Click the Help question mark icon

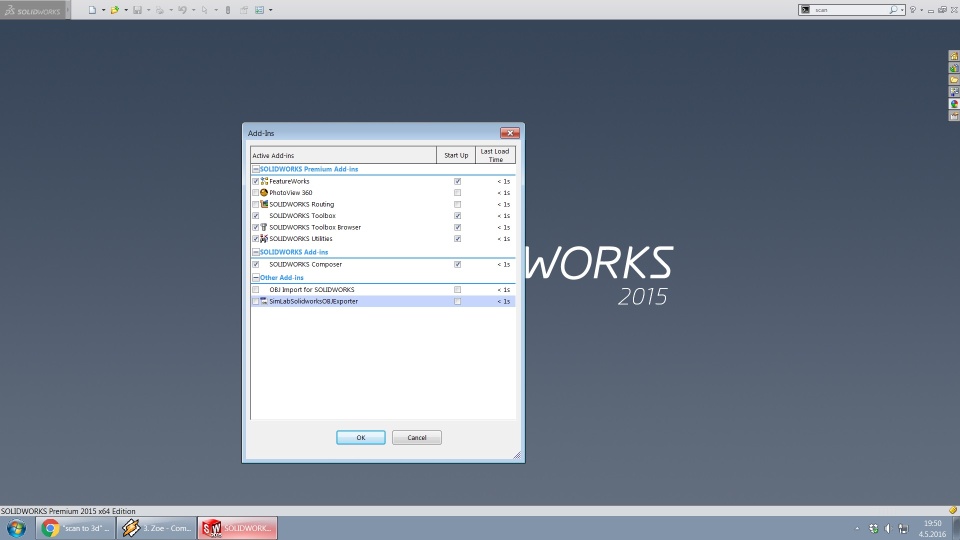913,10
